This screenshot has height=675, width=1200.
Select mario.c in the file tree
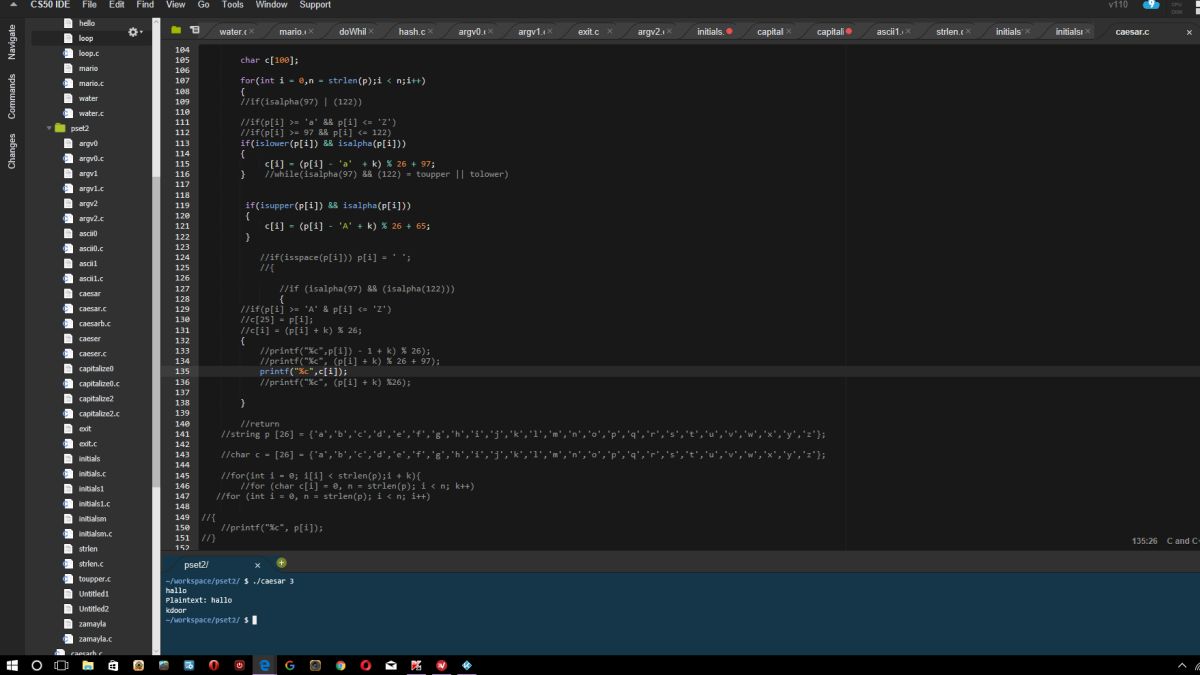pyautogui.click(x=91, y=83)
